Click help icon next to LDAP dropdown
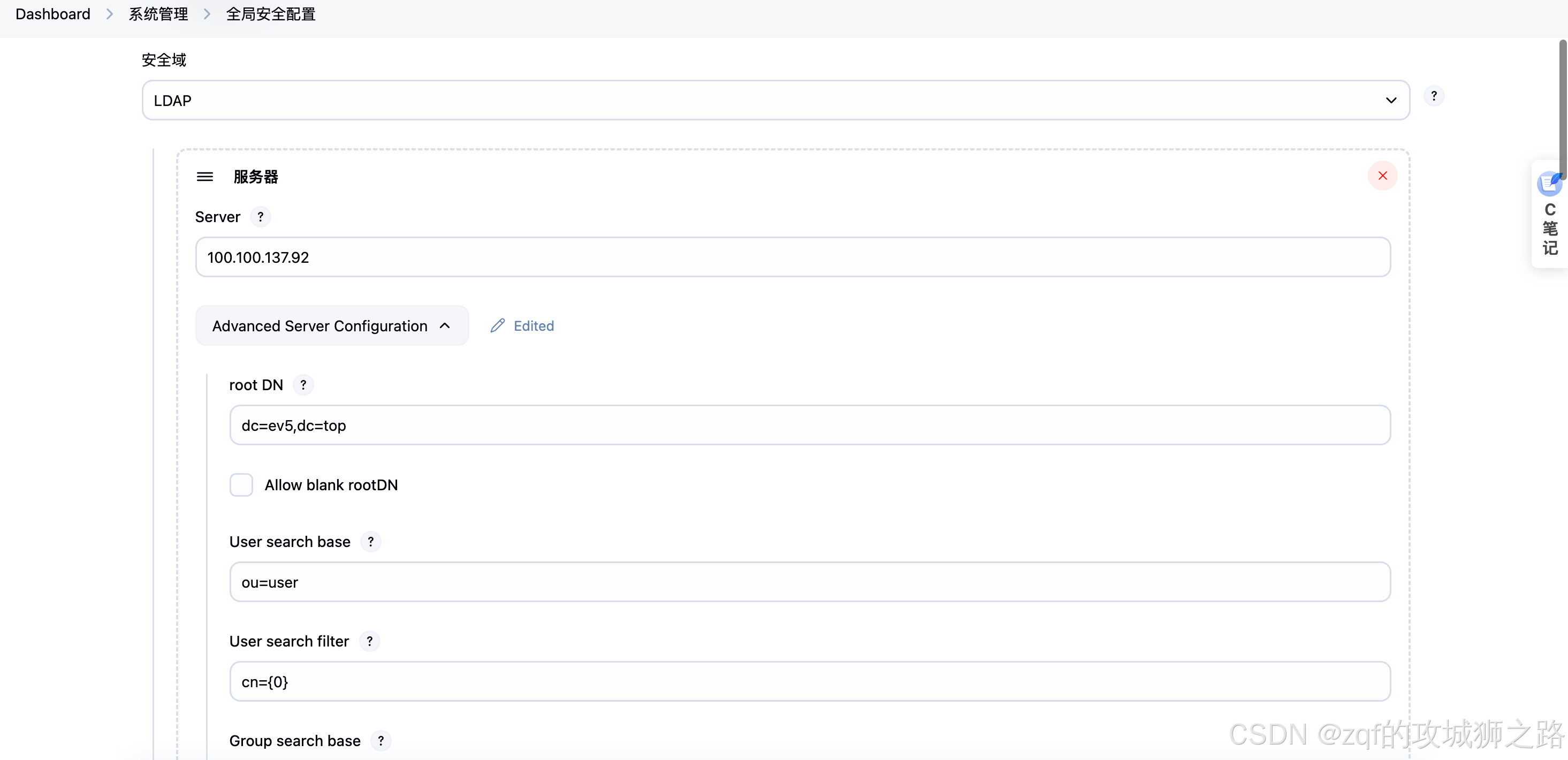 coord(1434,96)
